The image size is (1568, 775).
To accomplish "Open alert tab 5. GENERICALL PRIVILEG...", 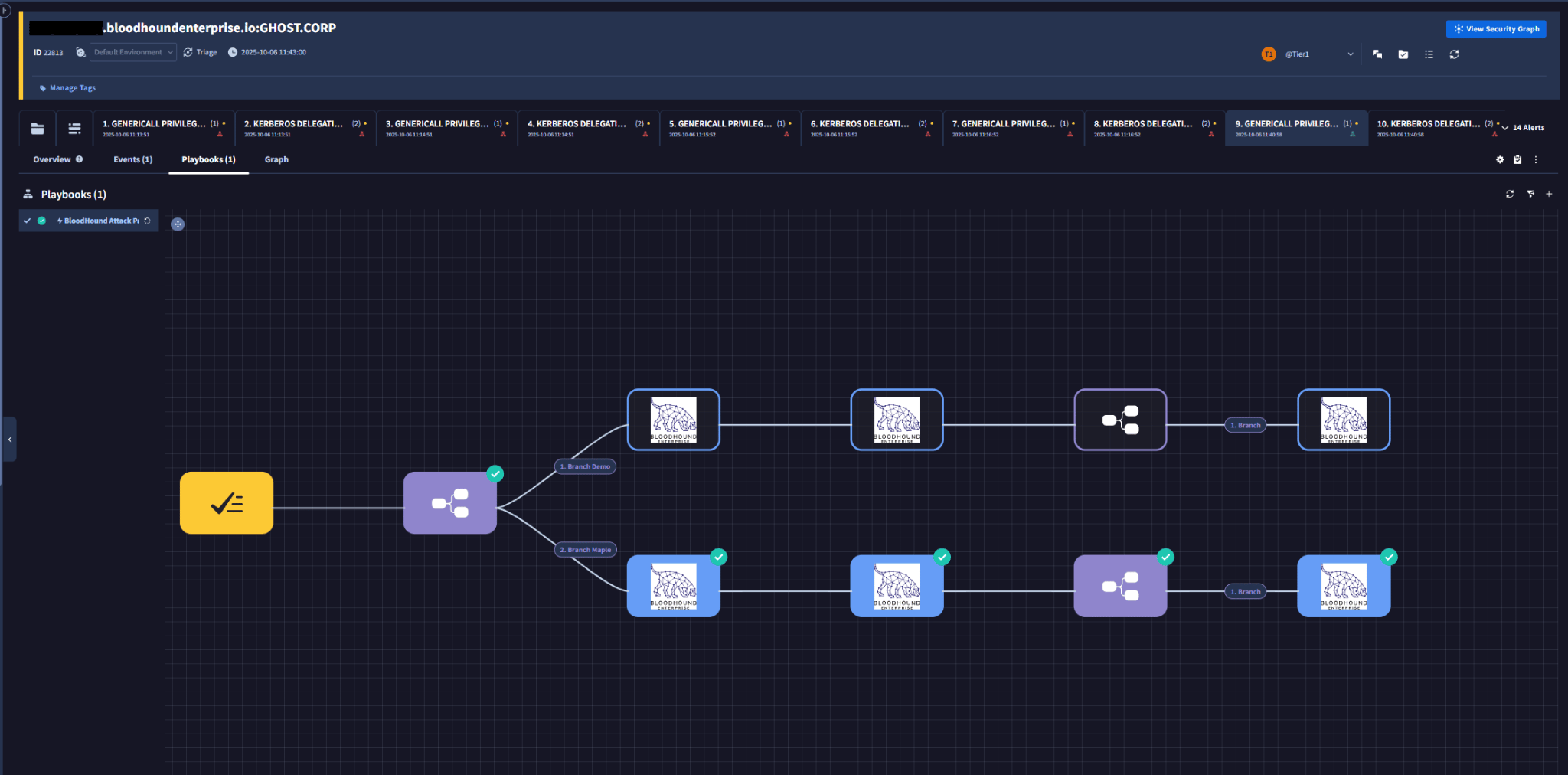I will [x=730, y=128].
